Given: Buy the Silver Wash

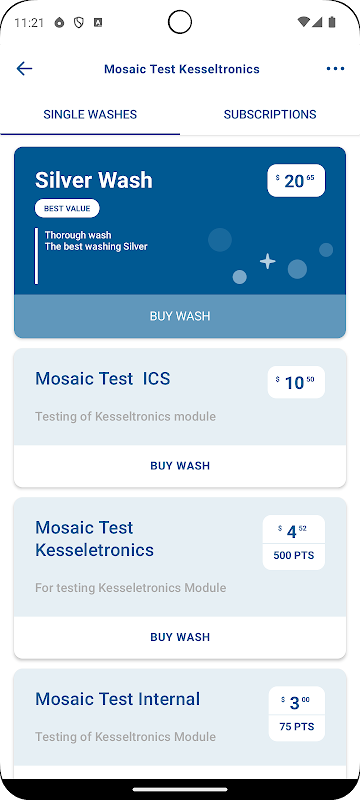Looking at the screenshot, I should (180, 316).
